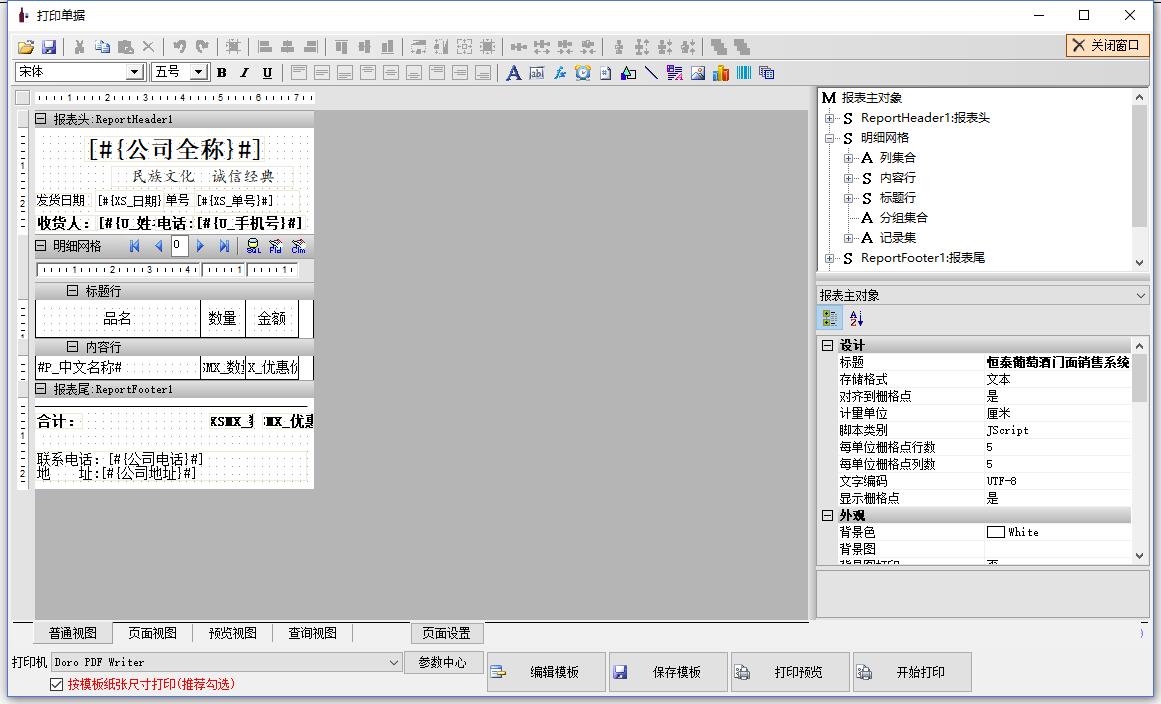Open the 报表主对象 object selector dropdown
The image size is (1161, 704).
coord(1140,295)
